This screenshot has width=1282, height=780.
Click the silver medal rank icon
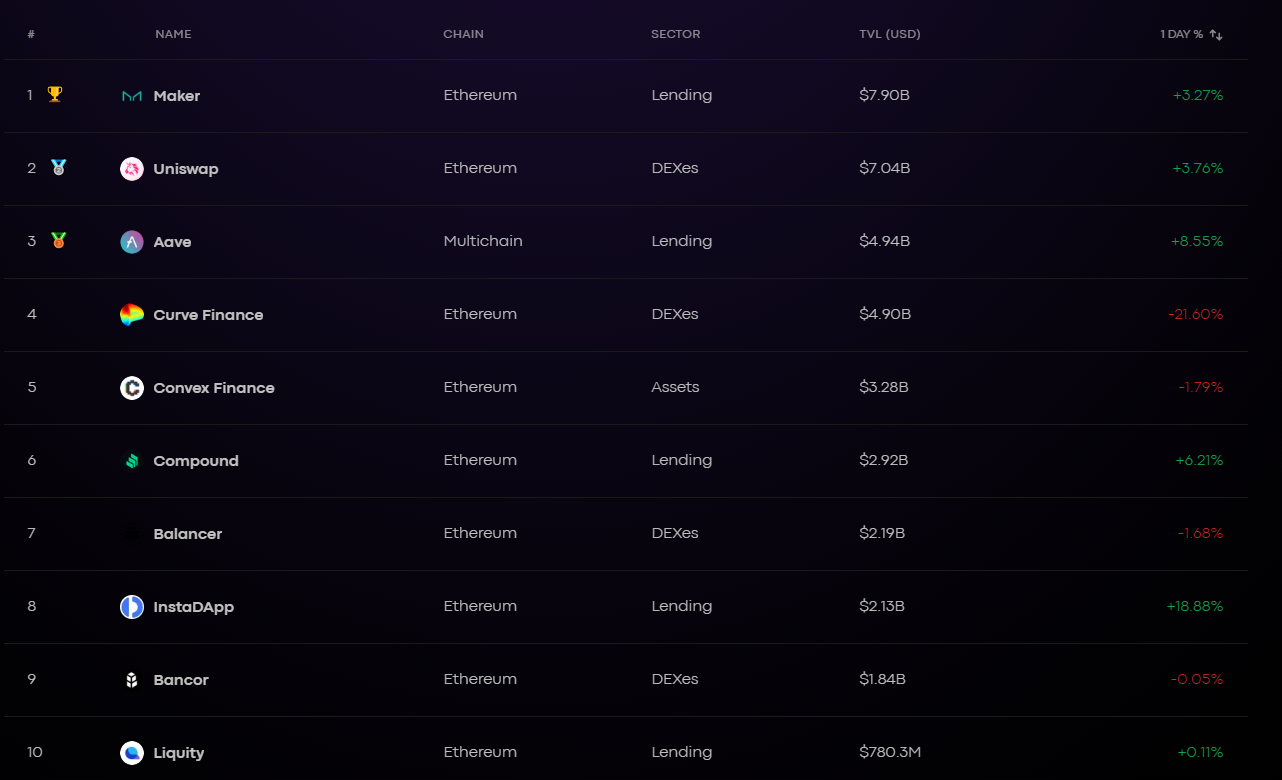coord(59,167)
